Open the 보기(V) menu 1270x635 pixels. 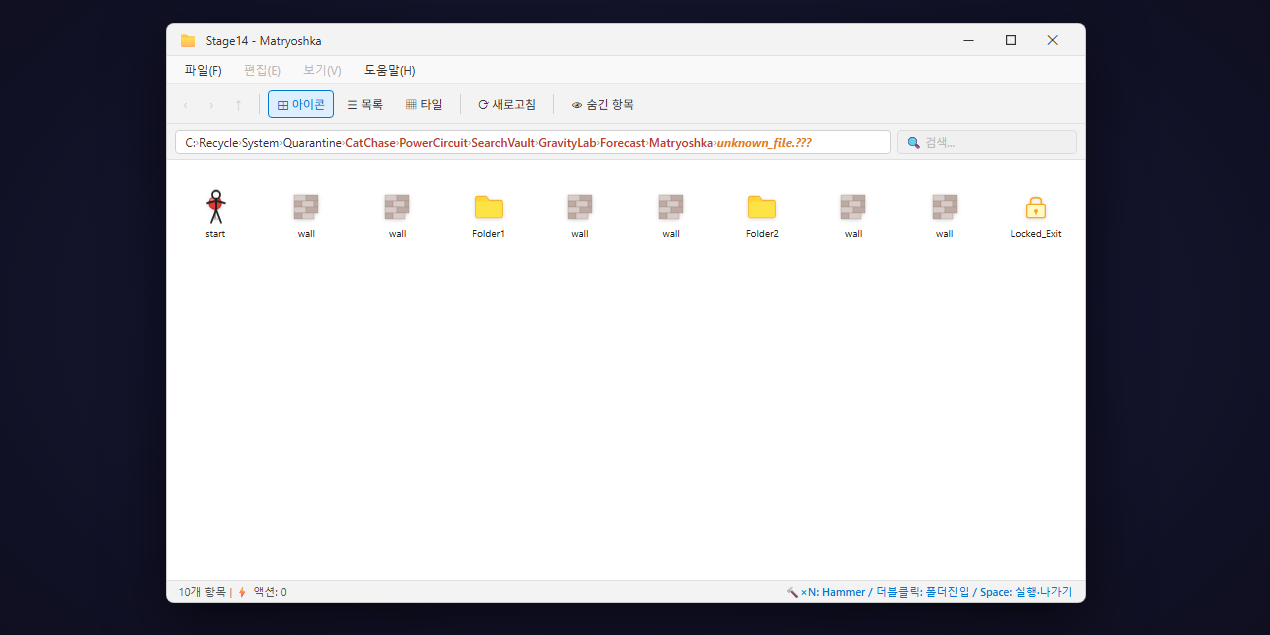pos(322,70)
